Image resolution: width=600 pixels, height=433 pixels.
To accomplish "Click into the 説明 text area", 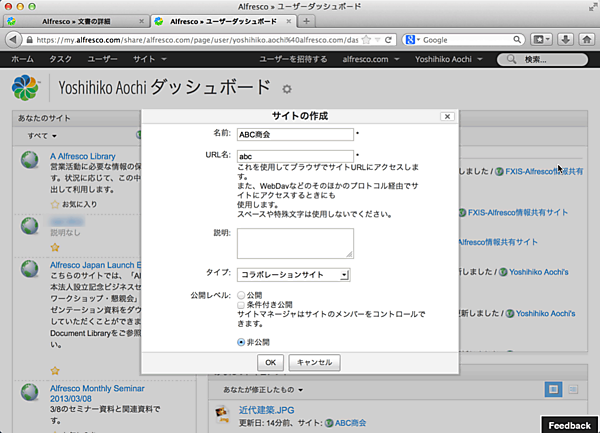I will 295,242.
